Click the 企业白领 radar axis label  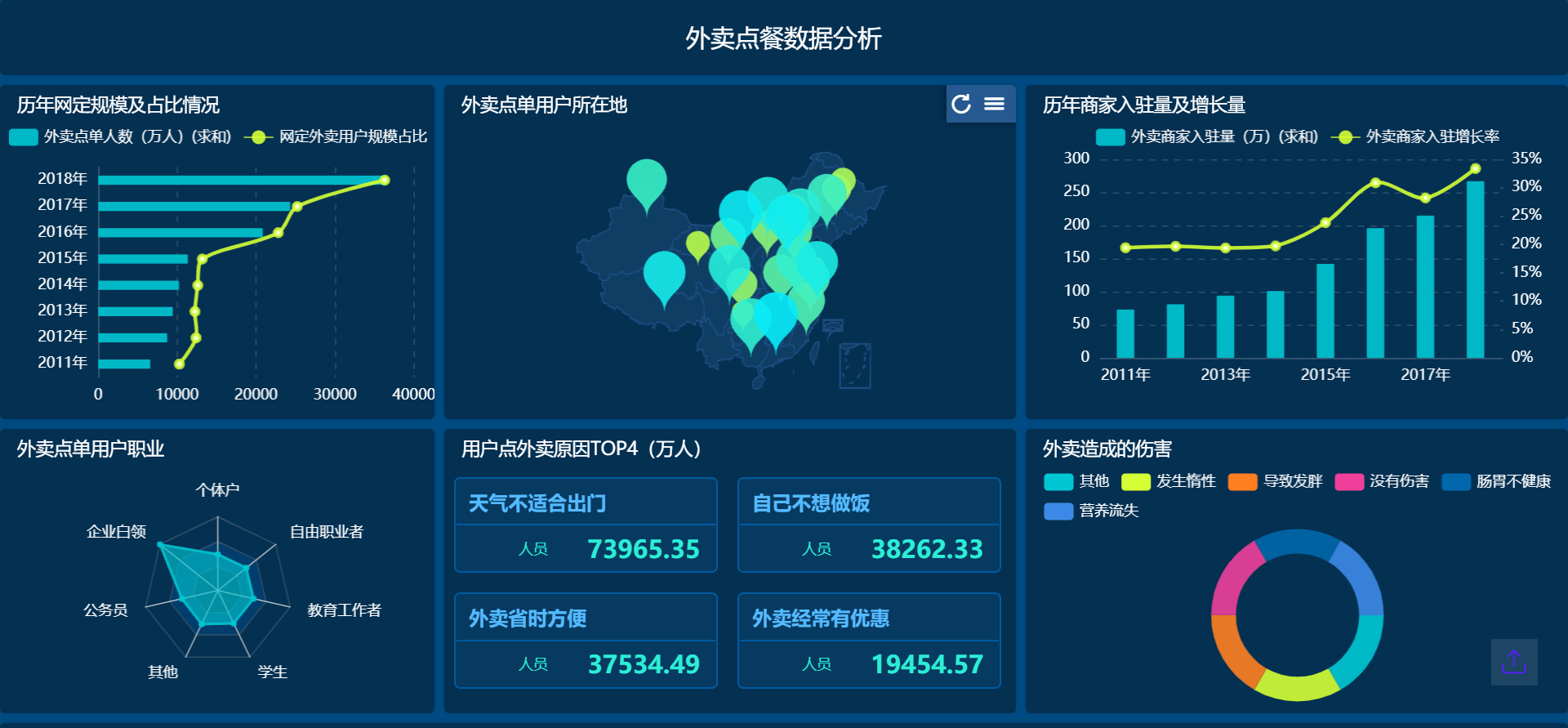[x=116, y=531]
